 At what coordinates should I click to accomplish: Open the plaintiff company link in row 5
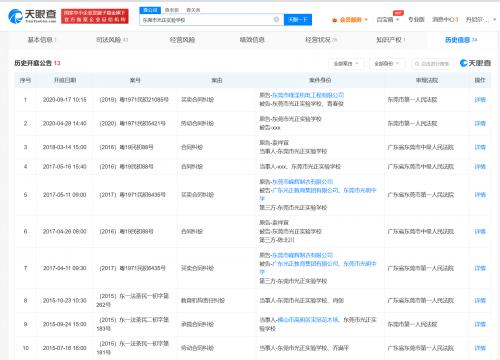(x=302, y=182)
